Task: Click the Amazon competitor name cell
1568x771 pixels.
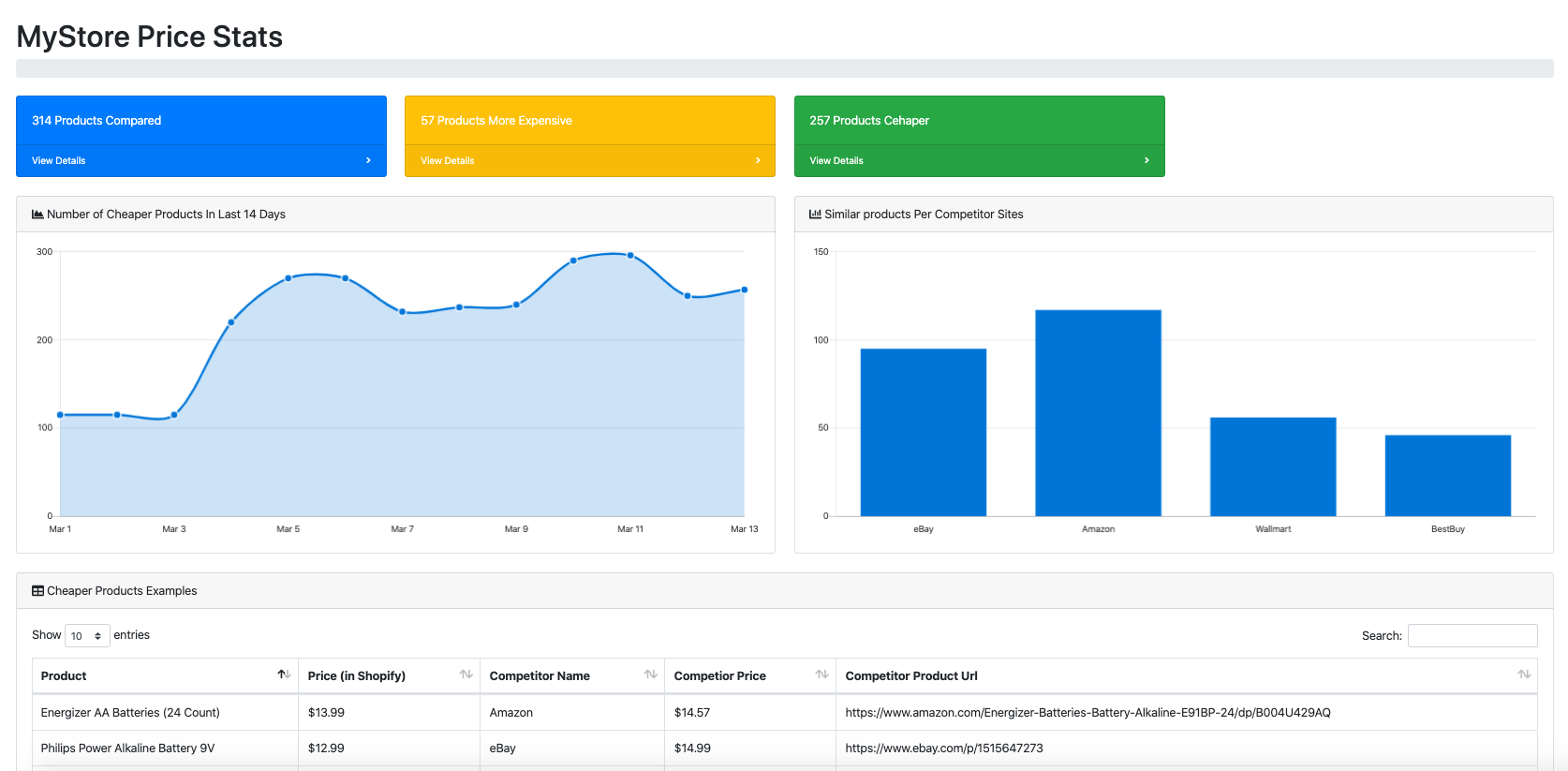Action: tap(572, 713)
